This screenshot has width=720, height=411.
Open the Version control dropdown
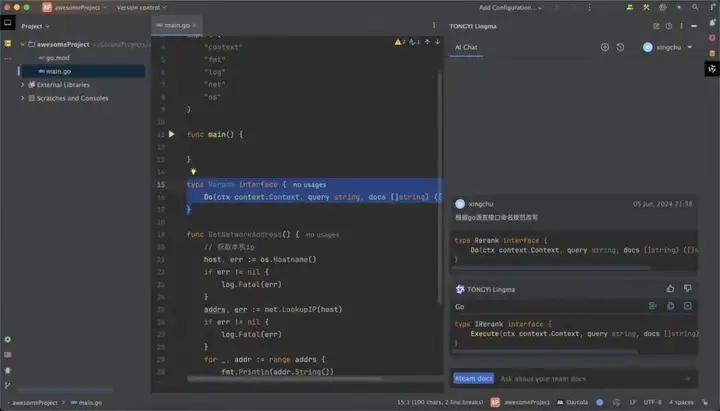pyautogui.click(x=141, y=7)
